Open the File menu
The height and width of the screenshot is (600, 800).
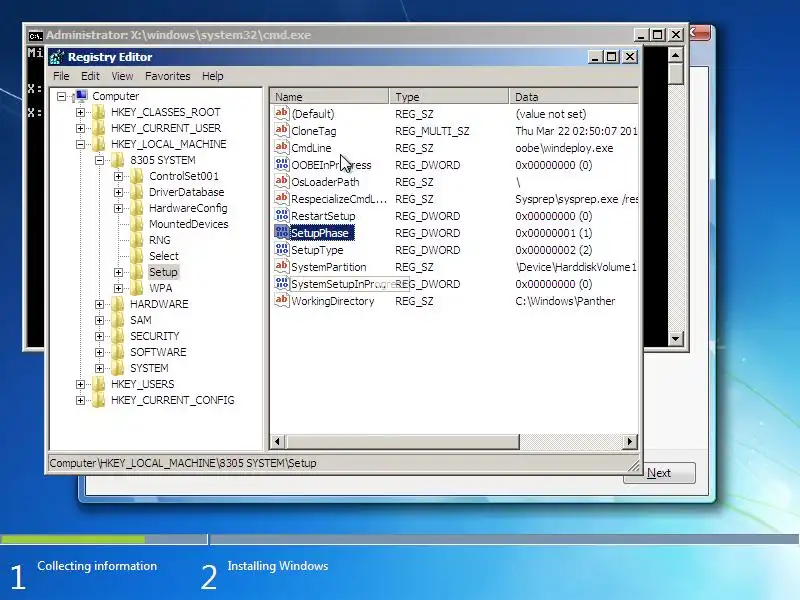(61, 76)
